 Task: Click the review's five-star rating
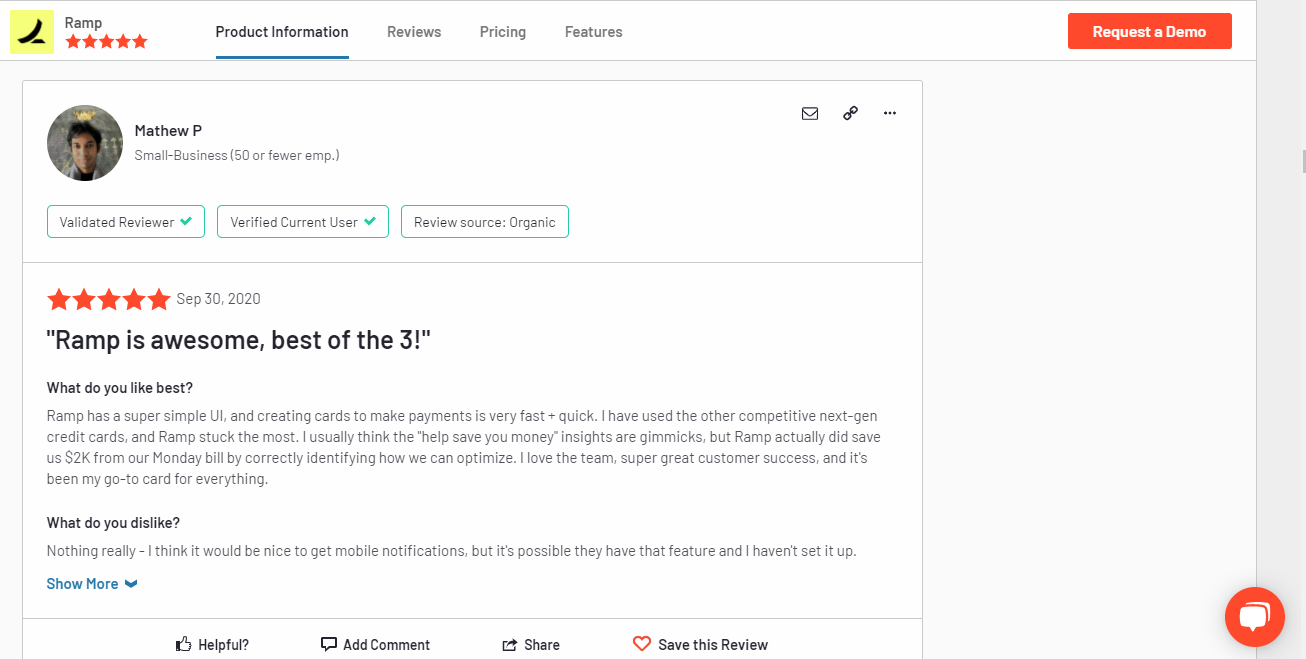tap(108, 299)
